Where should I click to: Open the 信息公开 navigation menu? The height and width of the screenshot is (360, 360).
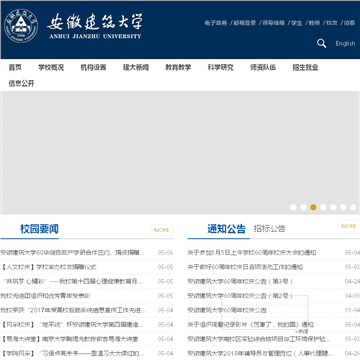21,83
